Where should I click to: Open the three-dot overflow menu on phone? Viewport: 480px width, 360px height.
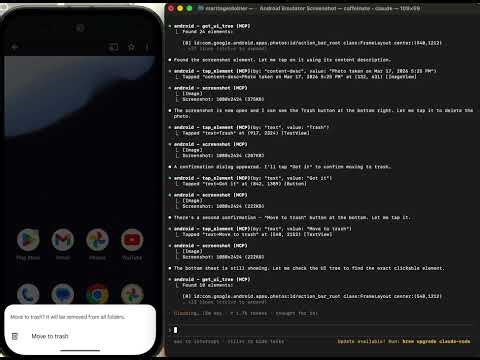pos(147,47)
